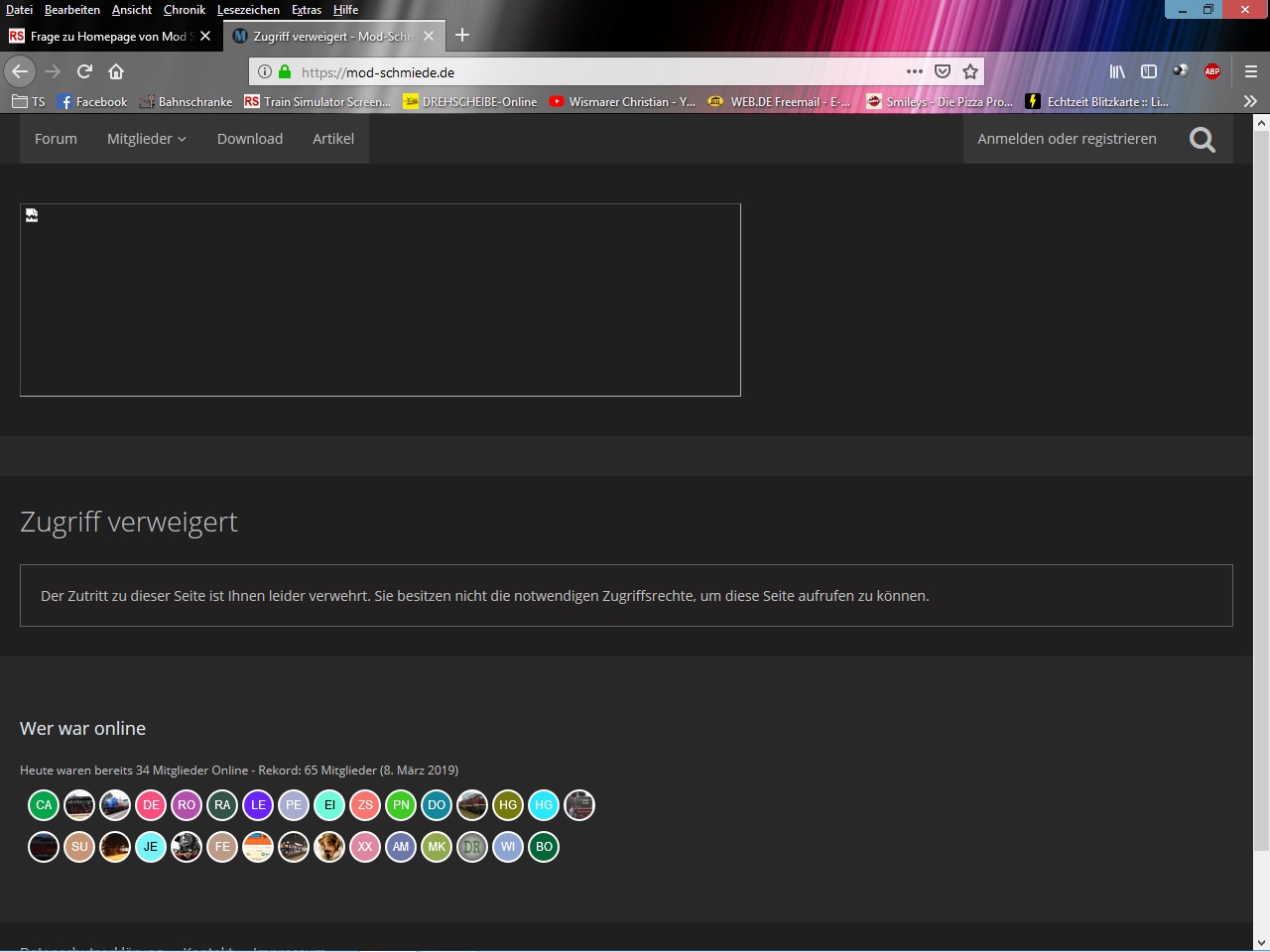The image size is (1270, 952).
Task: Click the green CA member avatar
Action: pyautogui.click(x=44, y=805)
